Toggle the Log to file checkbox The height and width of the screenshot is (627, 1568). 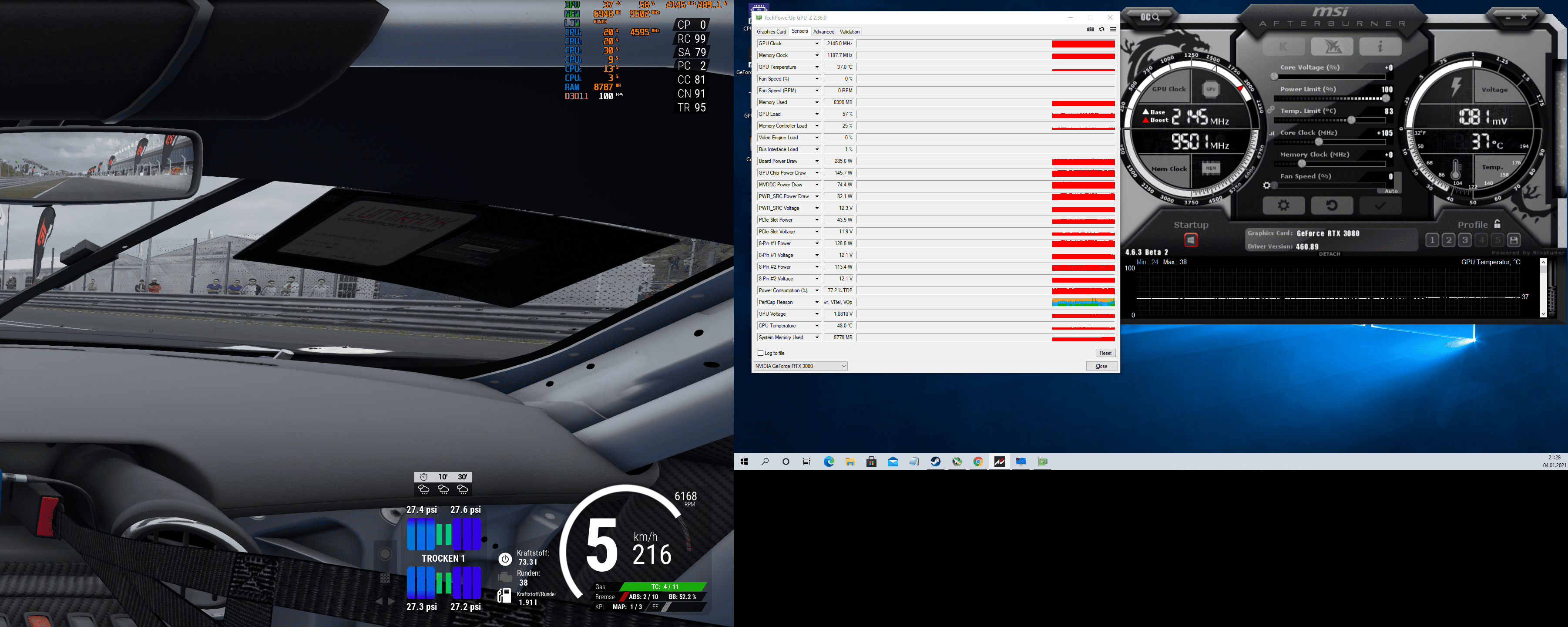click(x=760, y=353)
